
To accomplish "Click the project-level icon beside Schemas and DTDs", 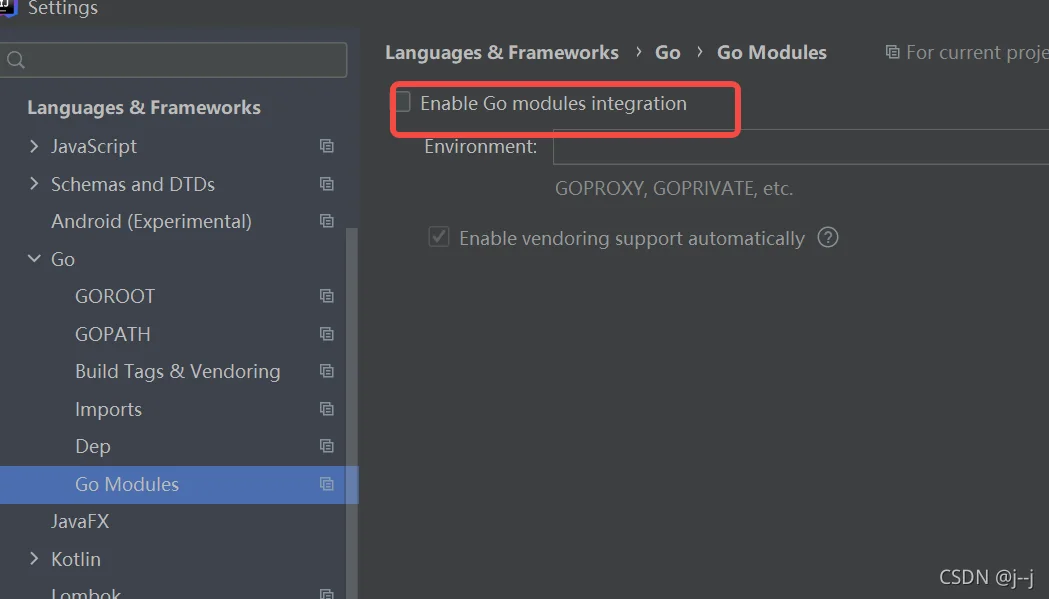I will pos(326,184).
